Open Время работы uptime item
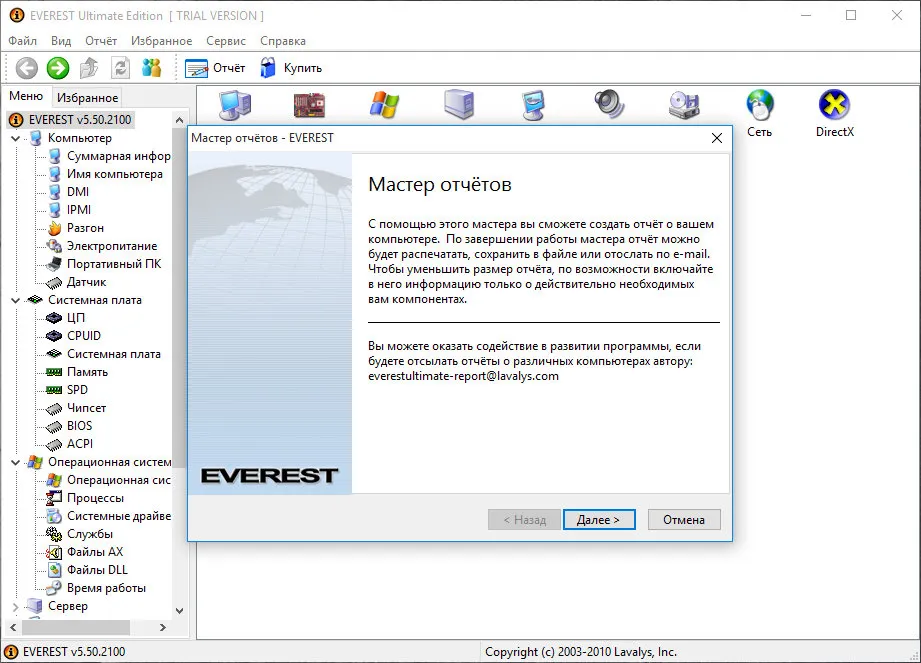This screenshot has height=663, width=921. tap(96, 588)
